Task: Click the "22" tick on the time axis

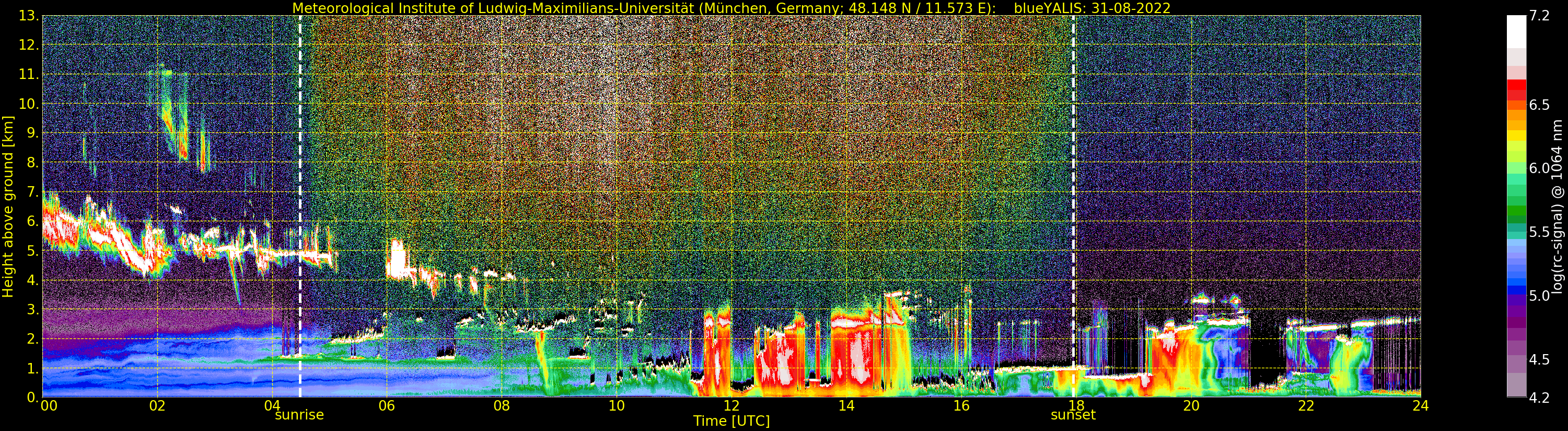Action: pos(1306,406)
